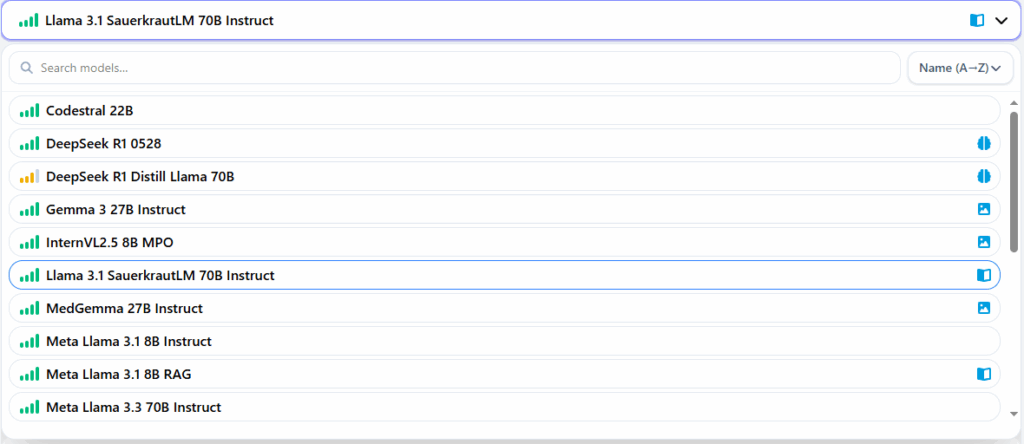Choose the MedGemma 27B Instruct entry
Viewport: 1024px width, 444px height.
[x=124, y=308]
